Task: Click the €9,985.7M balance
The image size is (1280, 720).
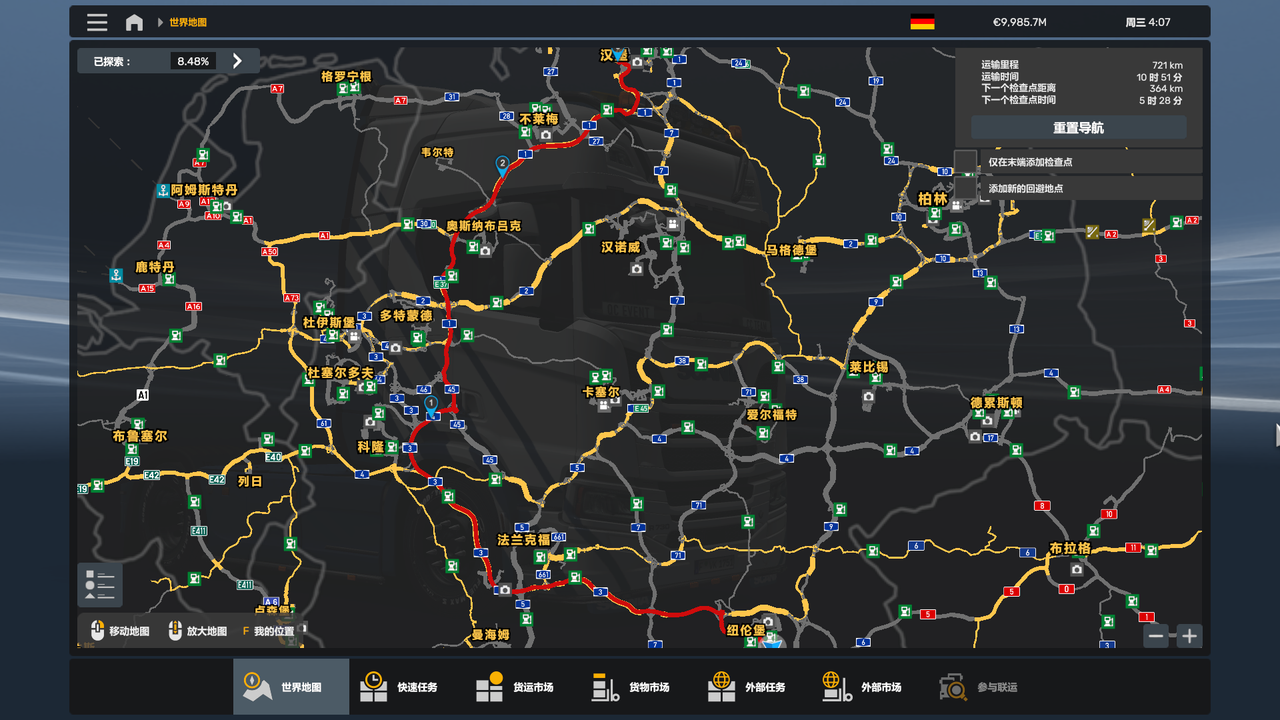Action: (1019, 22)
